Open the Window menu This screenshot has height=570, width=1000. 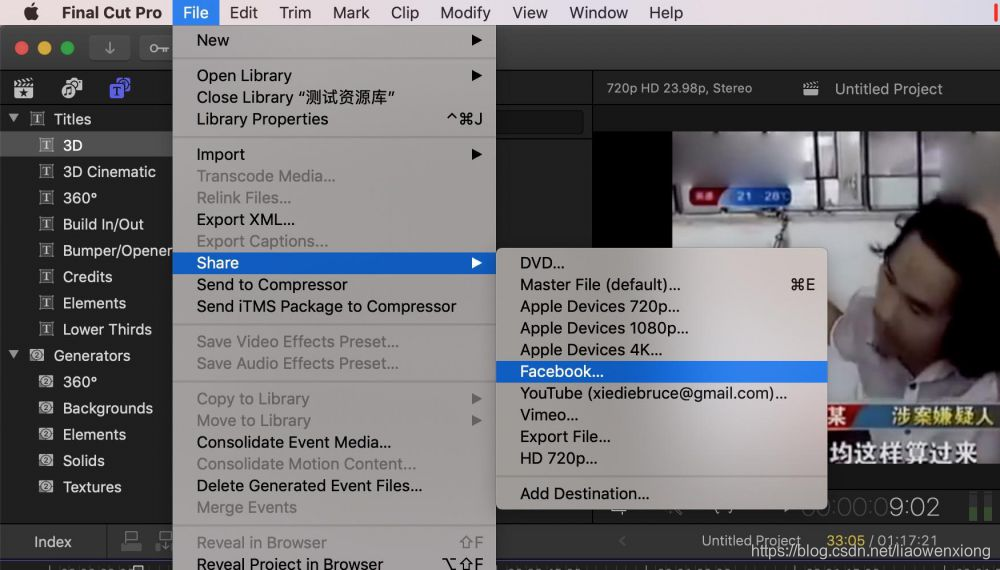[x=598, y=13]
